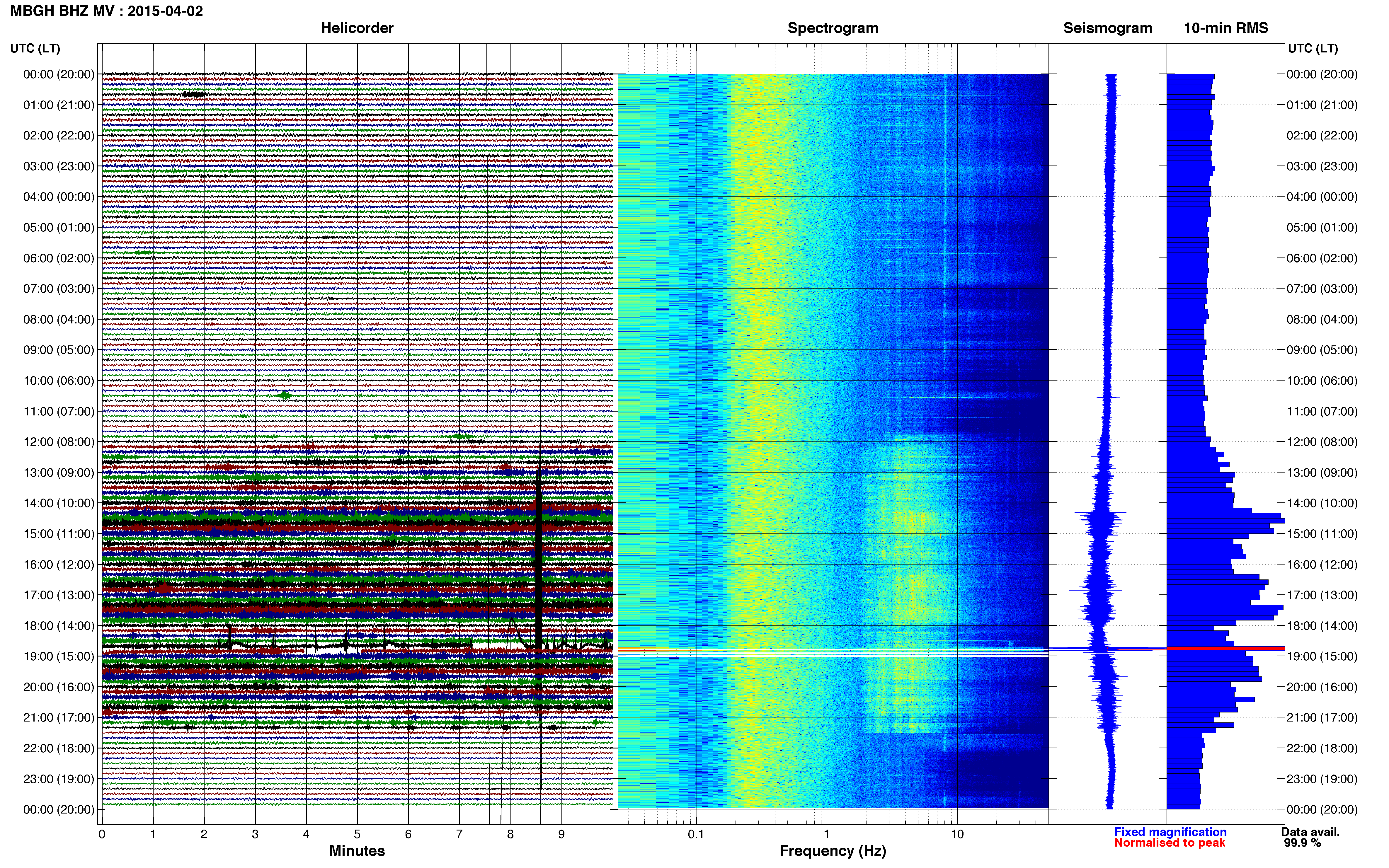Click the '0.1' frequency tick label
The height and width of the screenshot is (868, 1389).
(x=696, y=834)
